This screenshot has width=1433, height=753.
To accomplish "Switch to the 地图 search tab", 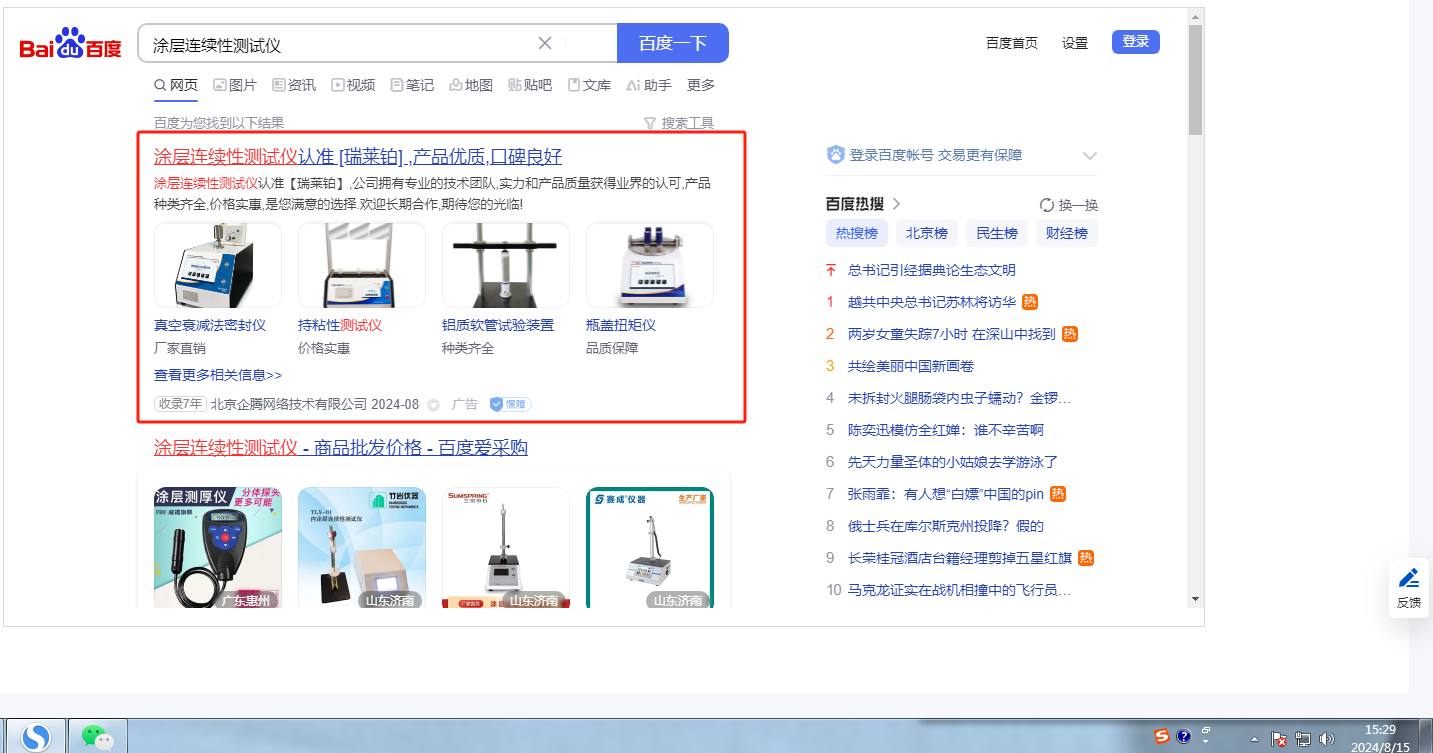I will (x=471, y=85).
